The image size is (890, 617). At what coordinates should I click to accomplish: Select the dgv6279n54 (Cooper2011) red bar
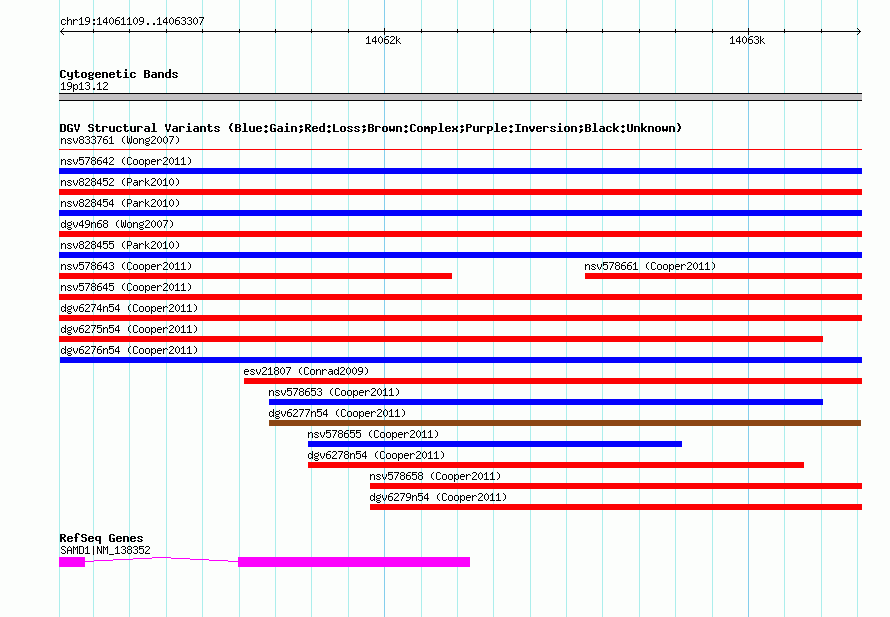pyautogui.click(x=616, y=507)
